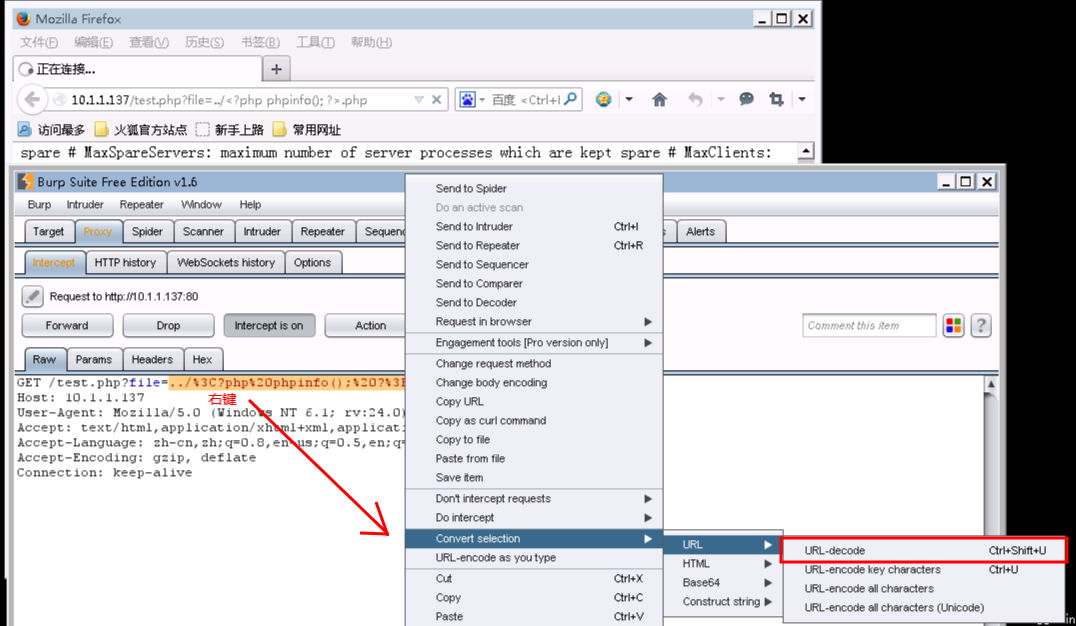Switch to HTTP history tab
The image size is (1076, 626).
126,262
